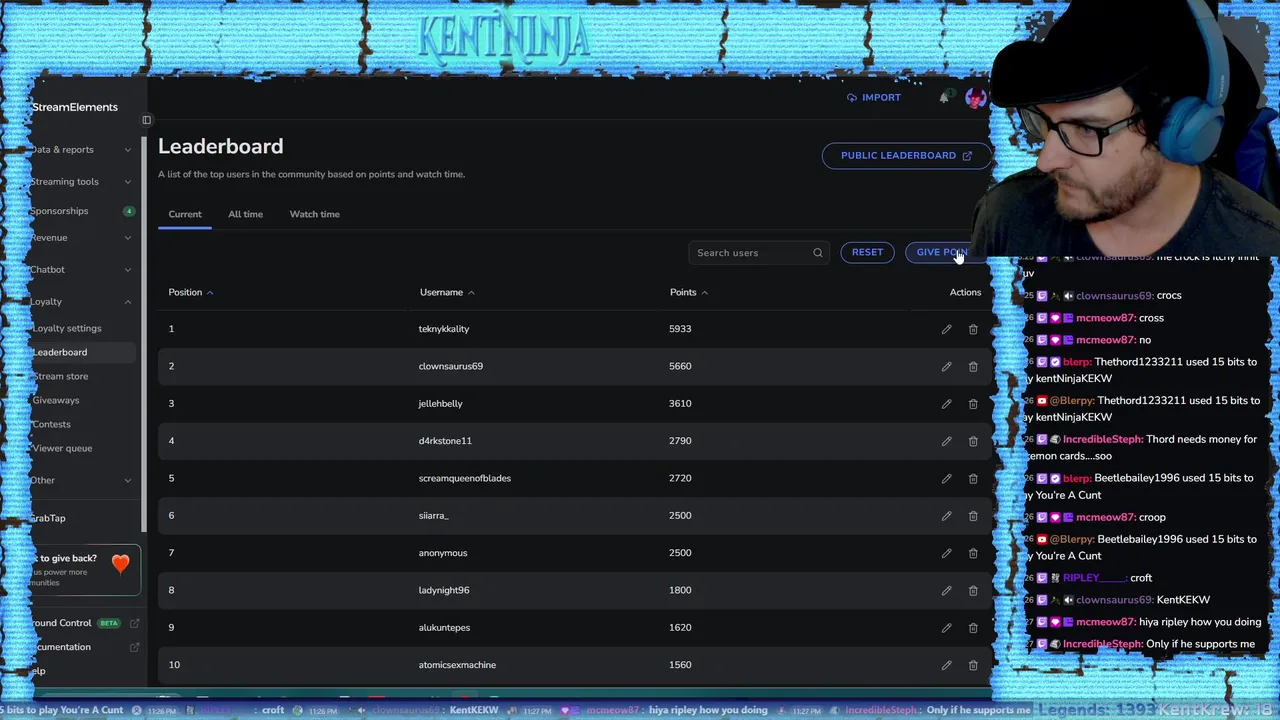This screenshot has height=720, width=1280.
Task: Expand the Other menu
Action: point(81,480)
